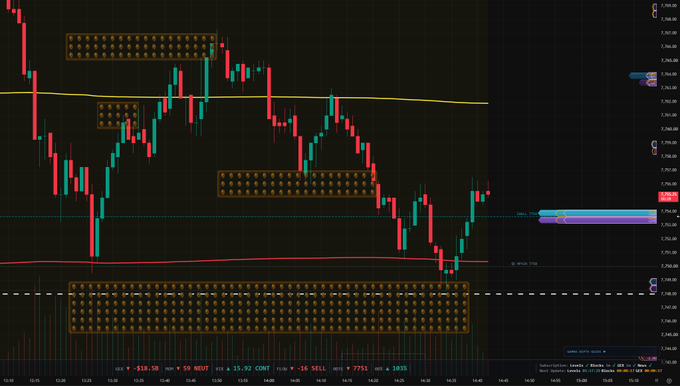Click the 103% readout in status bar
Screen dimensions: 680x386
[391, 369]
